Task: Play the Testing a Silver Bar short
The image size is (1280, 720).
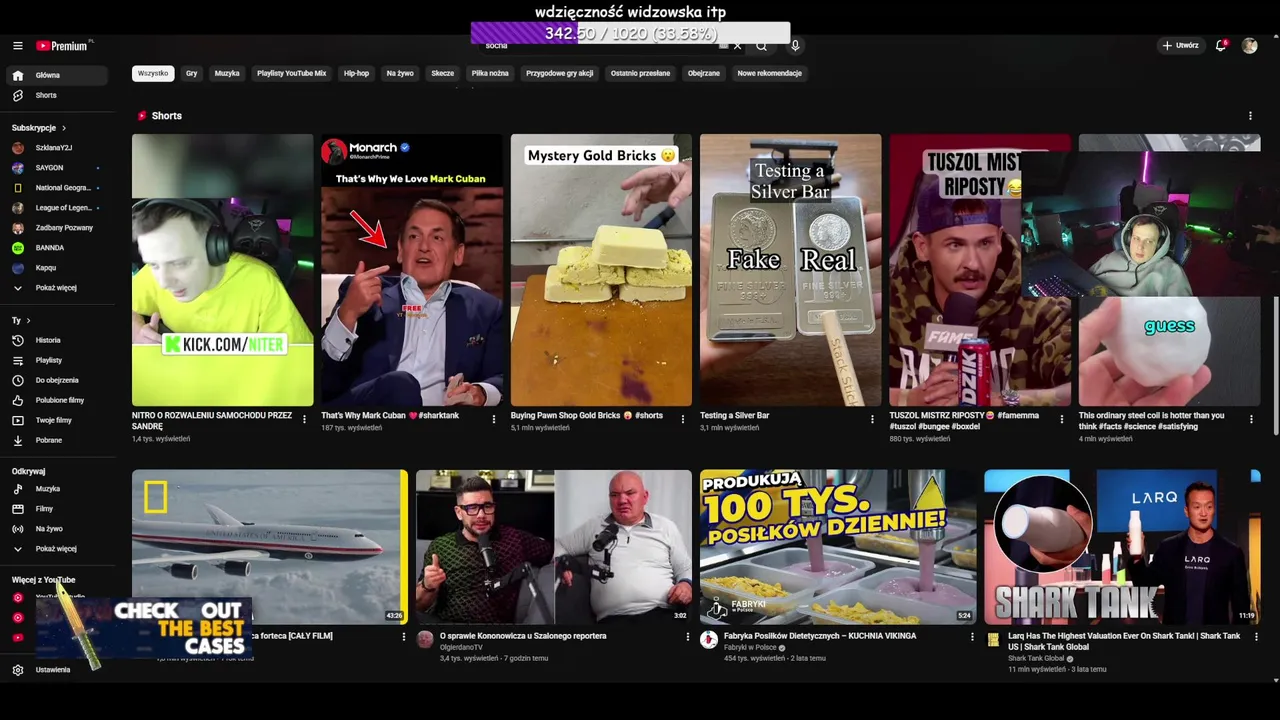Action: (790, 270)
